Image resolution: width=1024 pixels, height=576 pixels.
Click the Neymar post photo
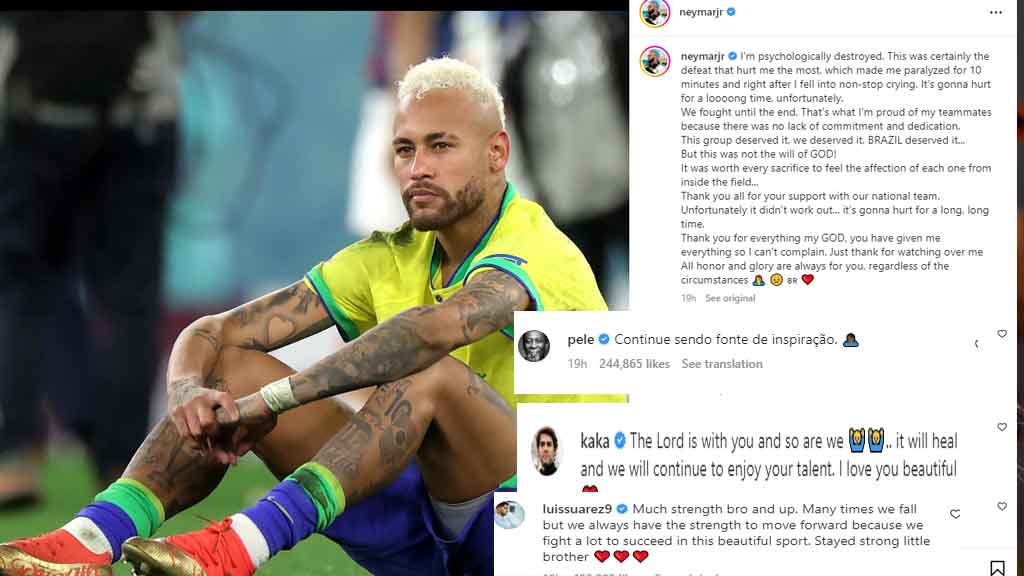pyautogui.click(x=313, y=293)
